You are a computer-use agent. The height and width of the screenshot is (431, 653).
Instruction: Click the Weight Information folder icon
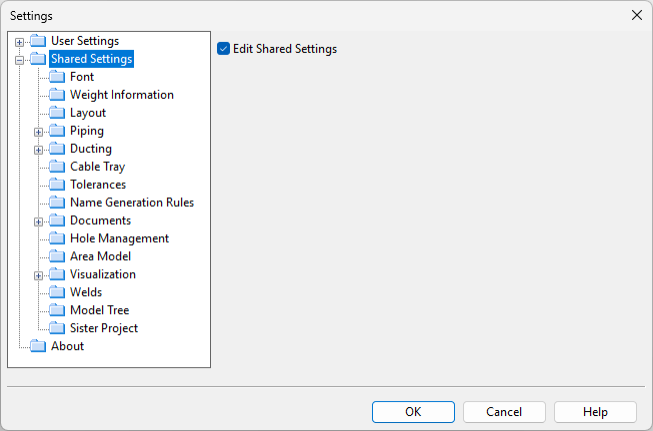point(57,95)
